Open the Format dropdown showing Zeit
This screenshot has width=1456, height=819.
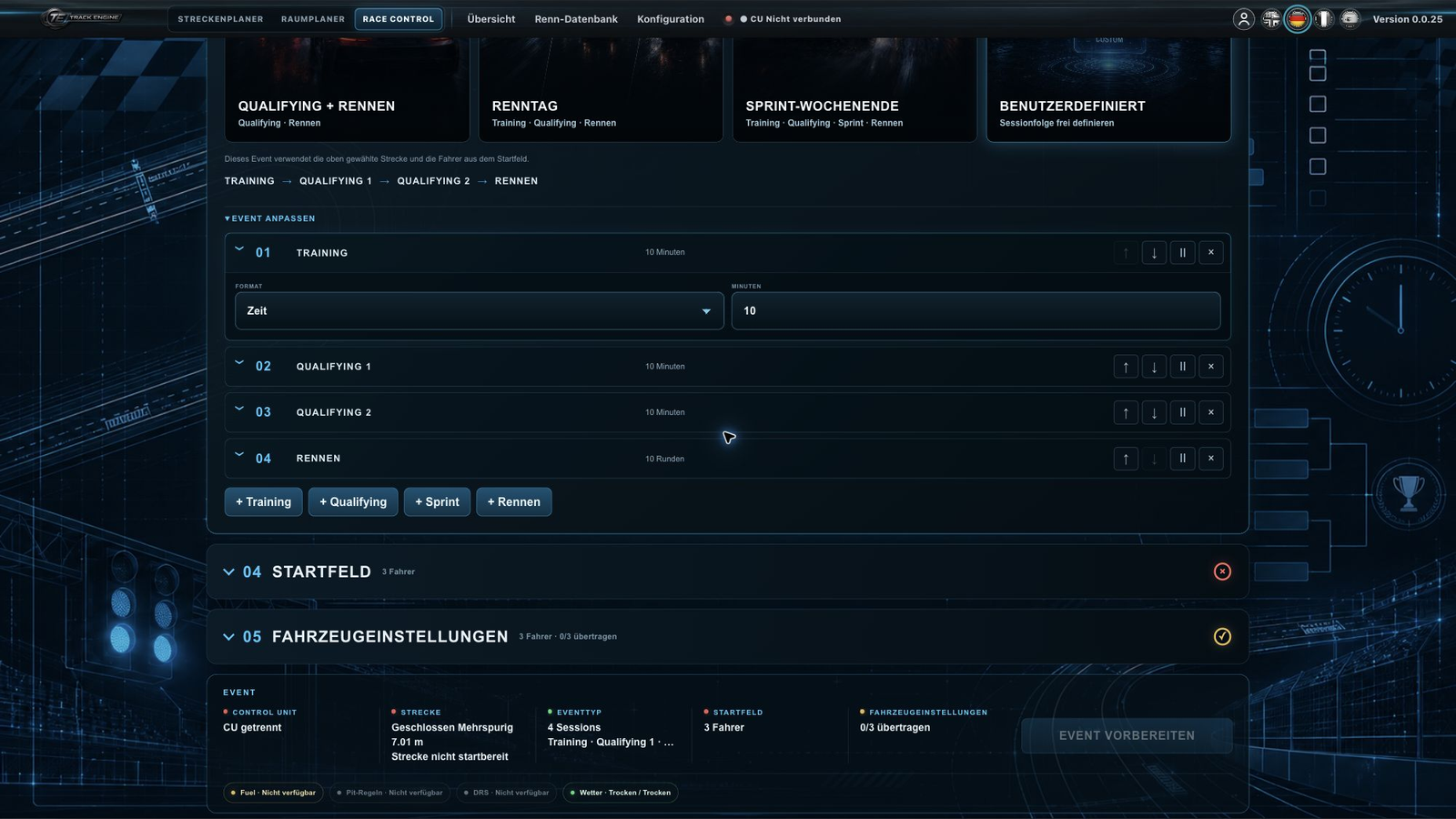[x=480, y=311]
